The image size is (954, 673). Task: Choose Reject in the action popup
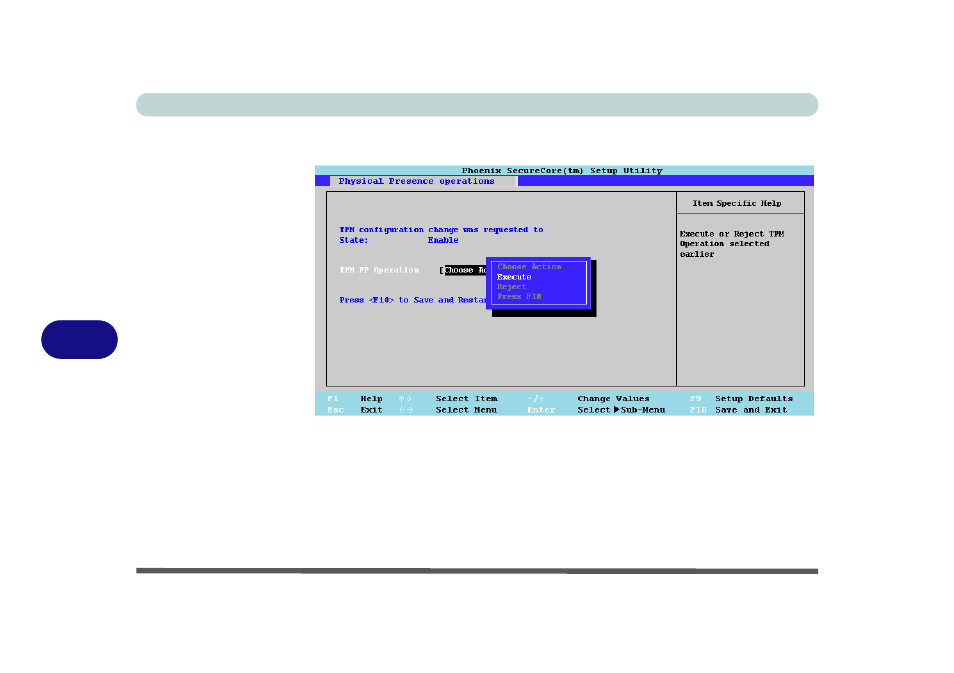click(x=511, y=287)
